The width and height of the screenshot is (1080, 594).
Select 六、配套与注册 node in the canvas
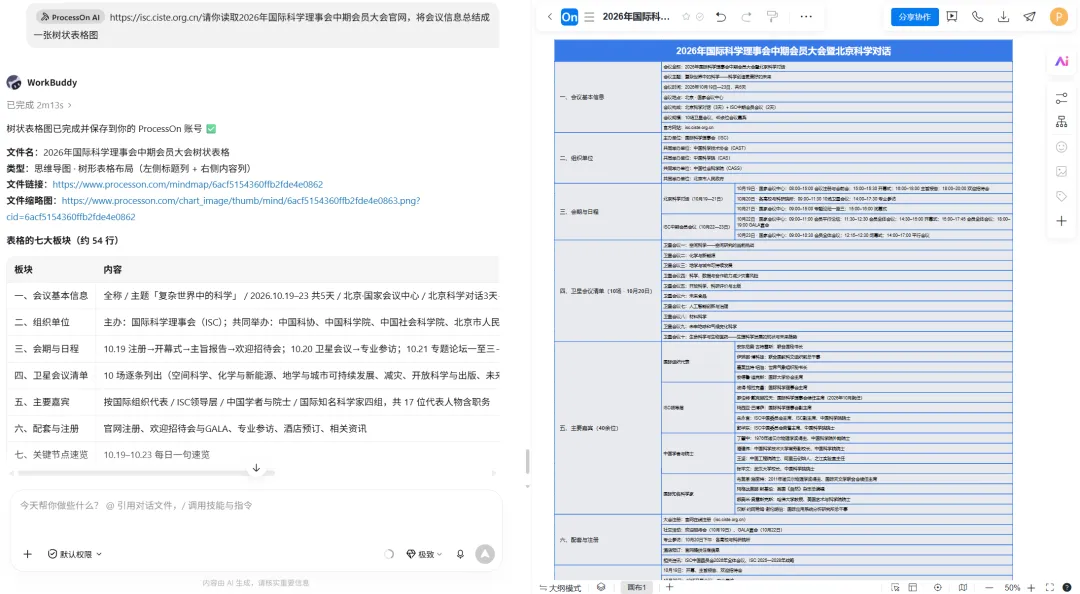pyautogui.click(x=608, y=540)
